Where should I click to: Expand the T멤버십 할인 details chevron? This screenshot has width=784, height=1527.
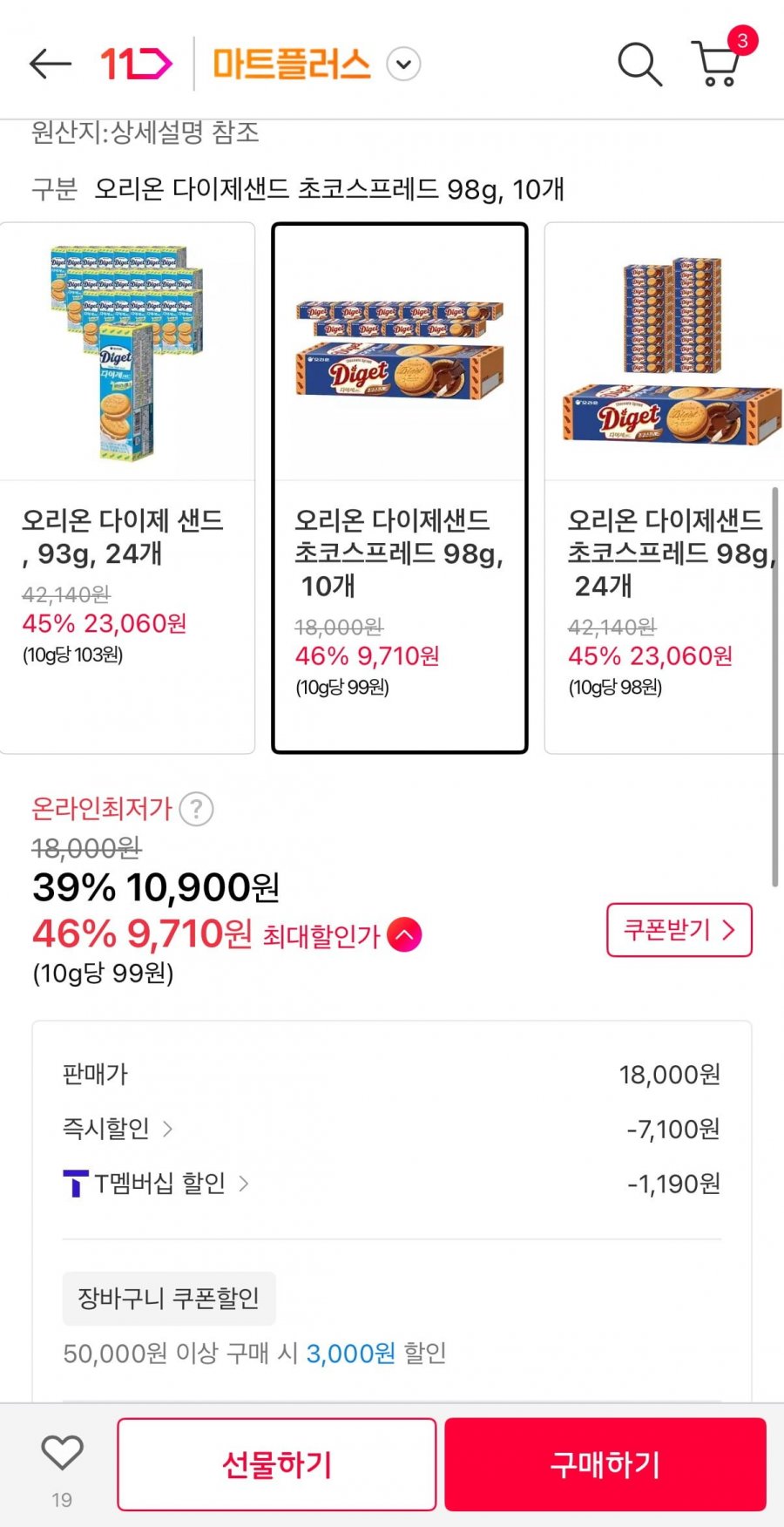(244, 1184)
